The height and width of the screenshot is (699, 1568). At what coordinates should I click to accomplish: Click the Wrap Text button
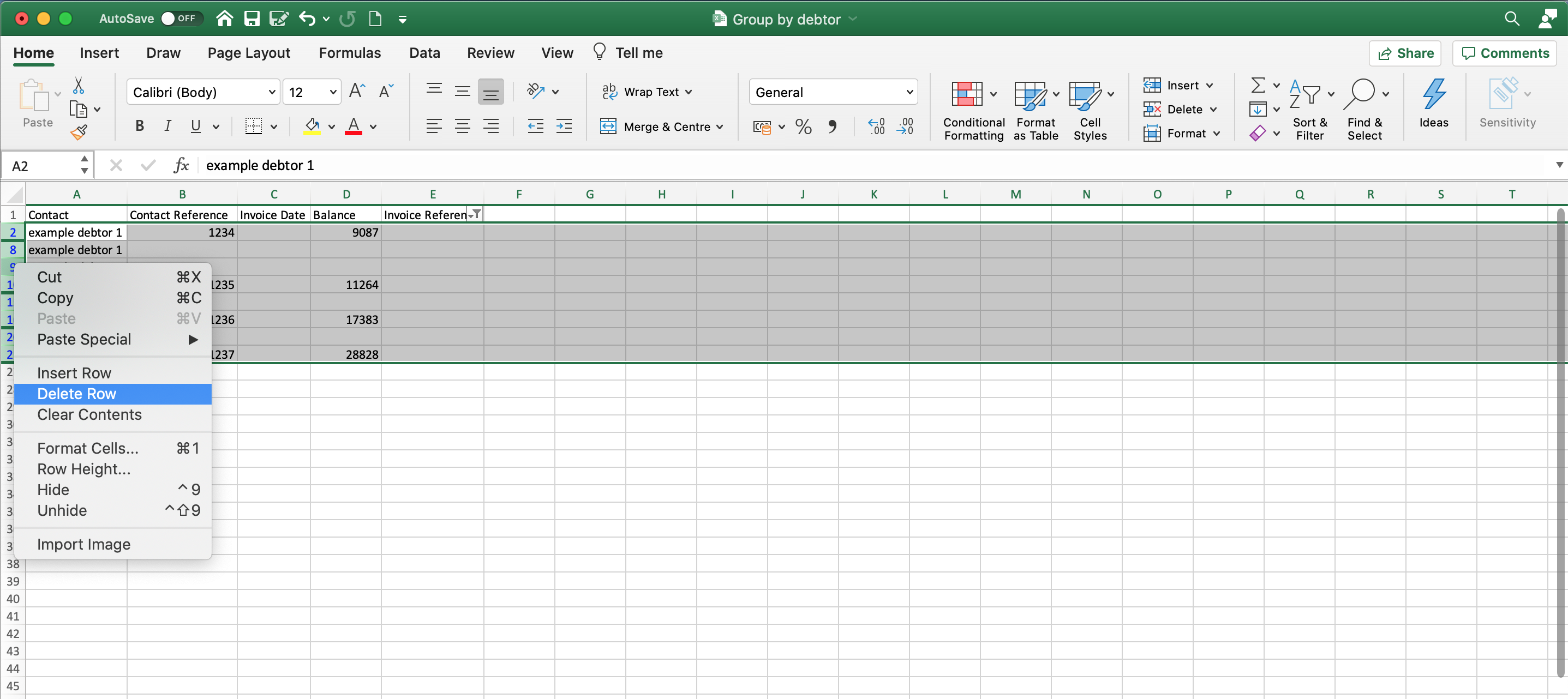pos(641,92)
